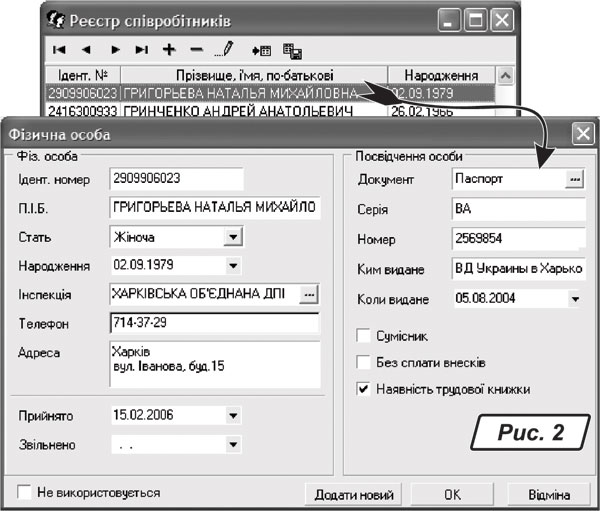
Task: Uncheck Наявність трудової книжки
Action: click(x=365, y=389)
